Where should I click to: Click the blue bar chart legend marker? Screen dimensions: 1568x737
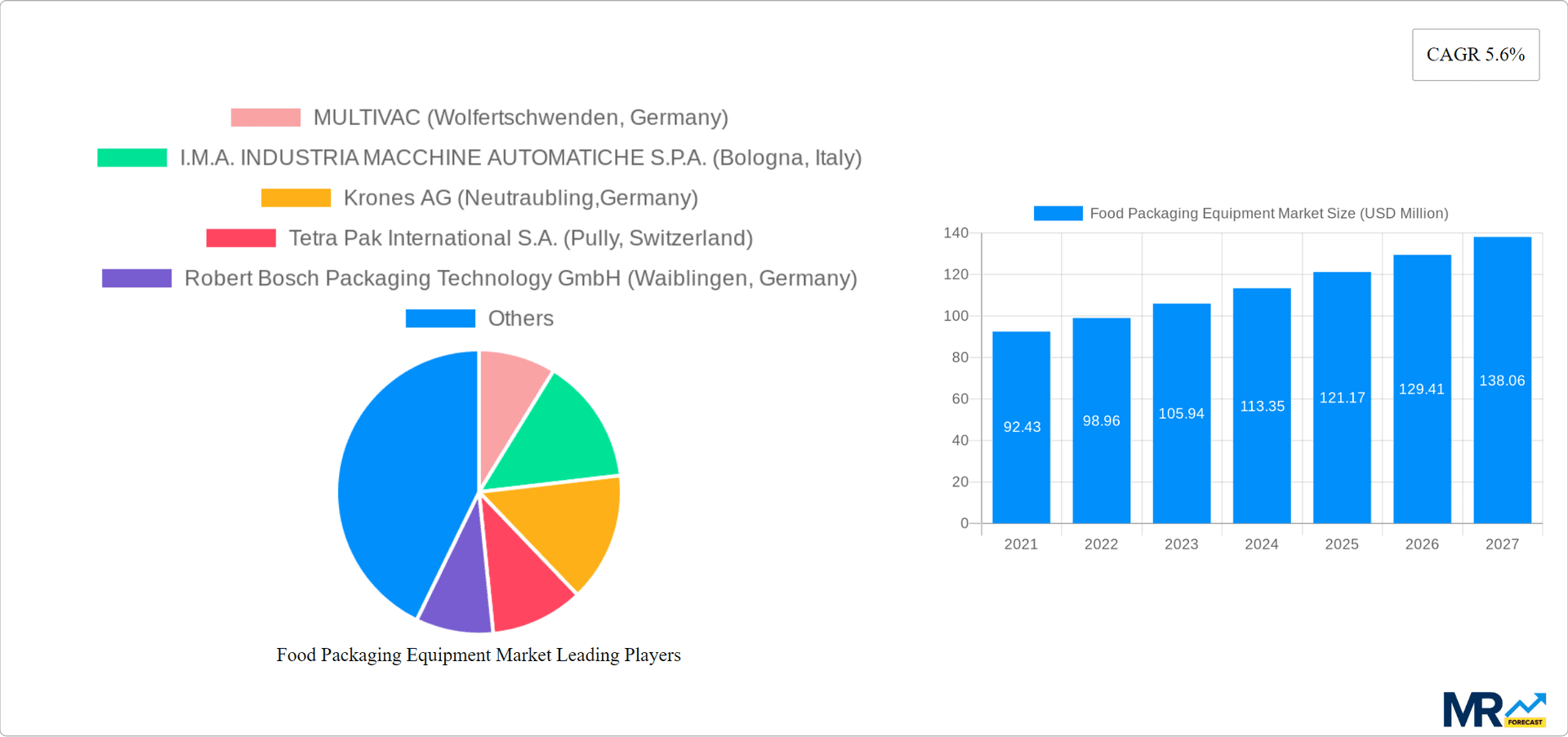(1058, 213)
